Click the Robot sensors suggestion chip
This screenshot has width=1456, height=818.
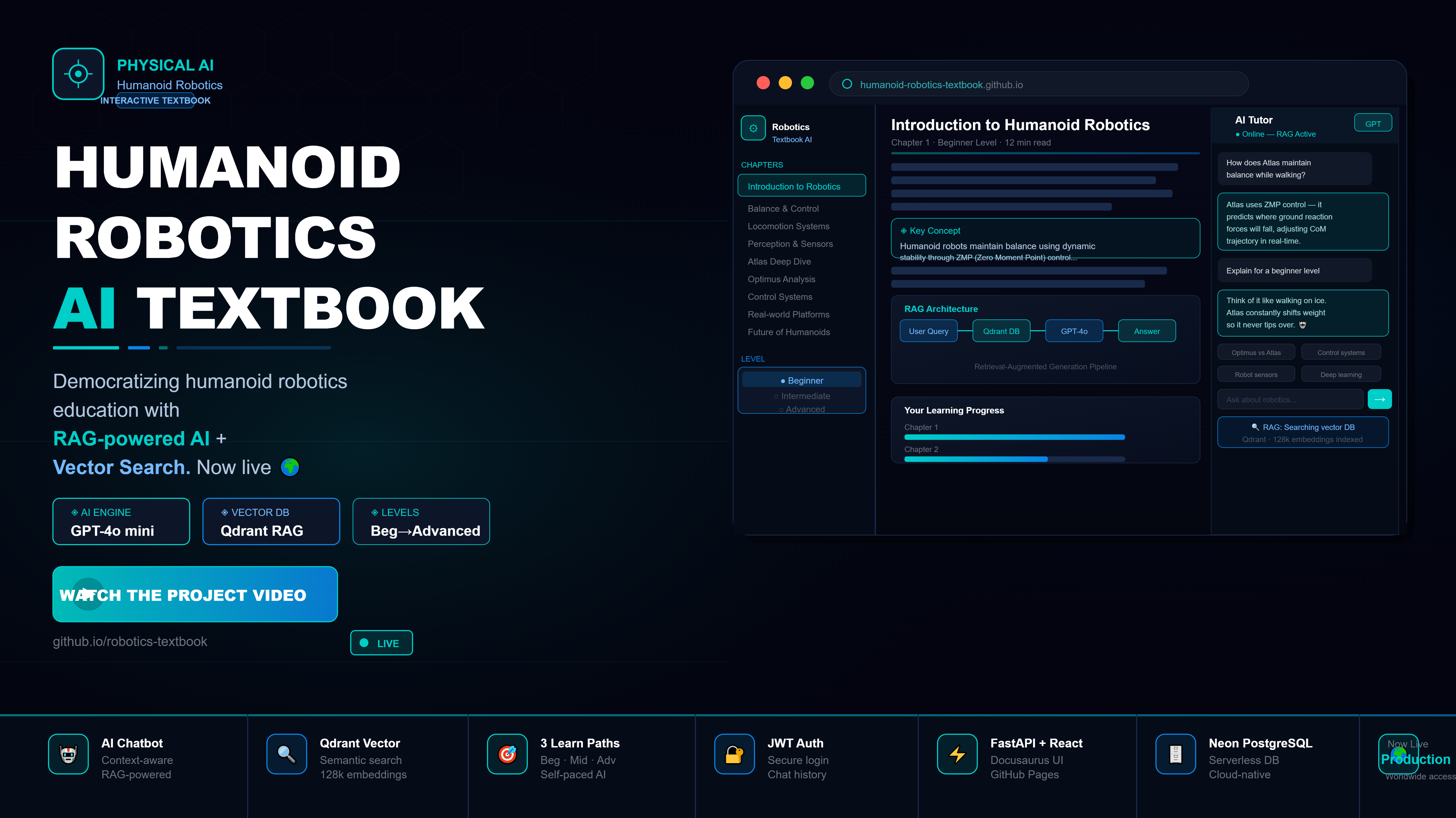[1256, 374]
